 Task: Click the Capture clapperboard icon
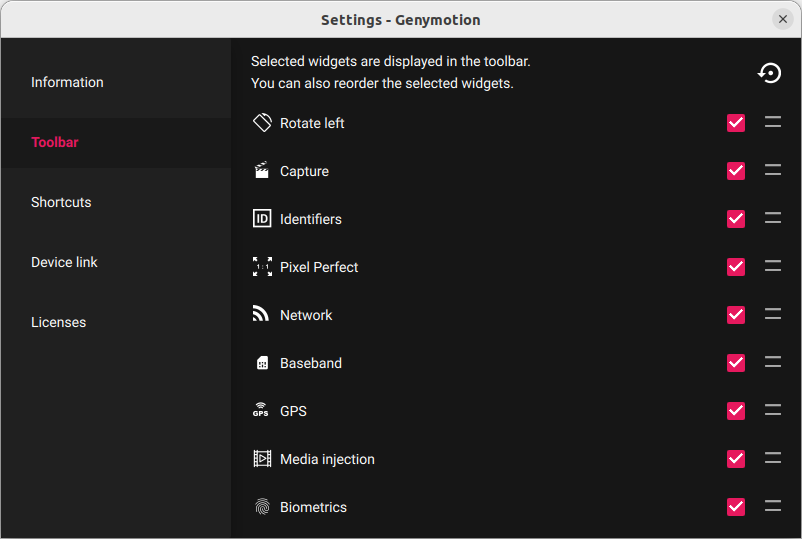(262, 171)
